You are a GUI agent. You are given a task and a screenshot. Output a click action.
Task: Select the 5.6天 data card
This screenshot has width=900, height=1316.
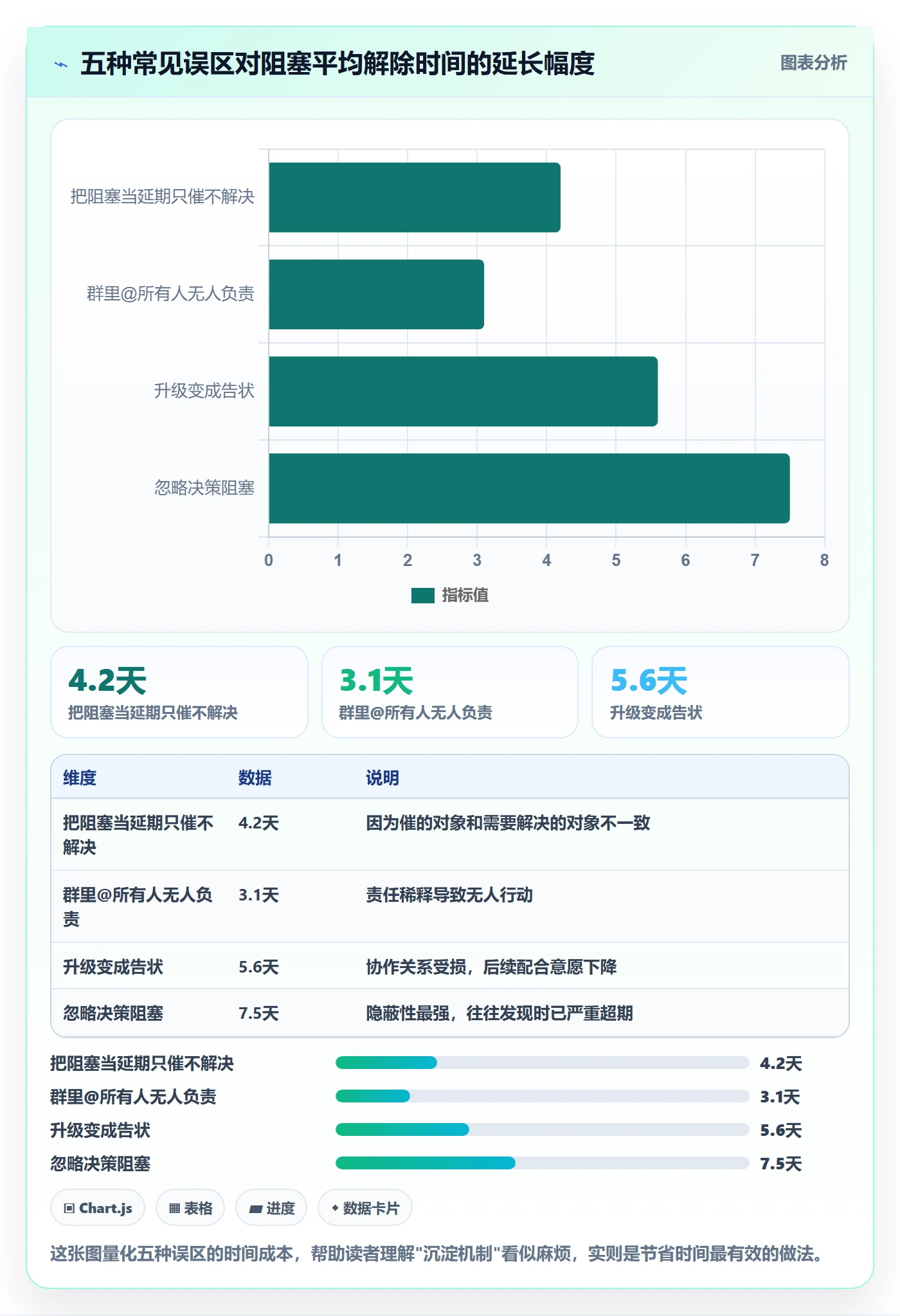tap(721, 692)
